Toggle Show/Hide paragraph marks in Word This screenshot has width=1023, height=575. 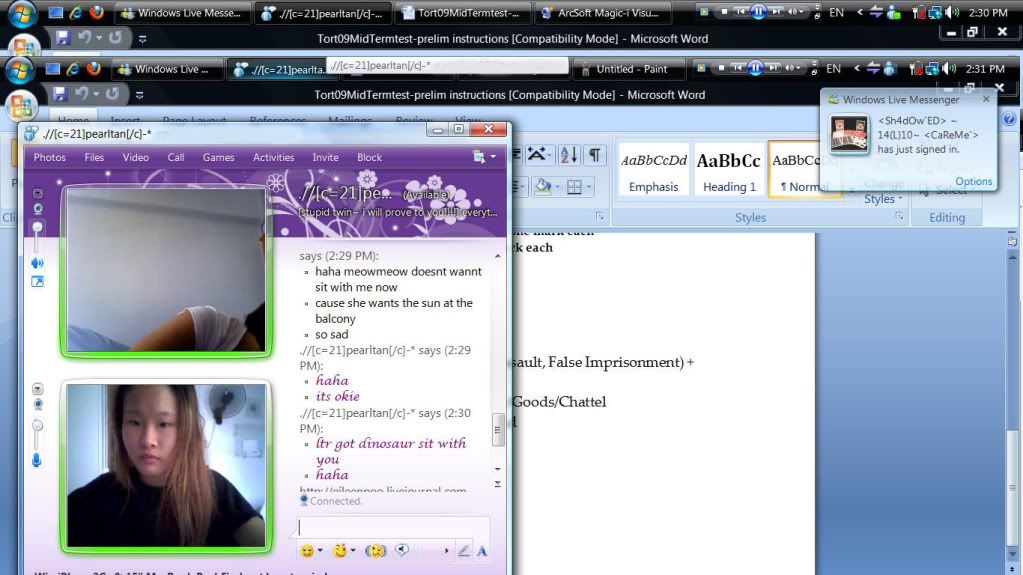pos(594,155)
